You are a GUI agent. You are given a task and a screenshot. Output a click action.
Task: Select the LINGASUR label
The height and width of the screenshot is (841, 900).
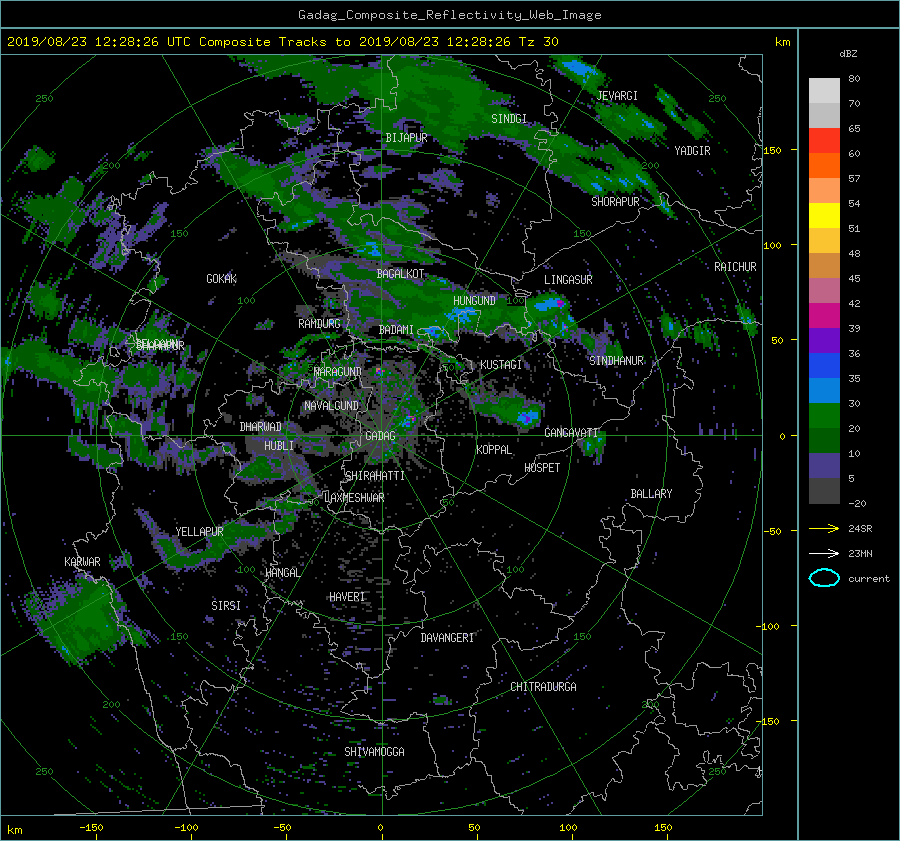pyautogui.click(x=568, y=280)
